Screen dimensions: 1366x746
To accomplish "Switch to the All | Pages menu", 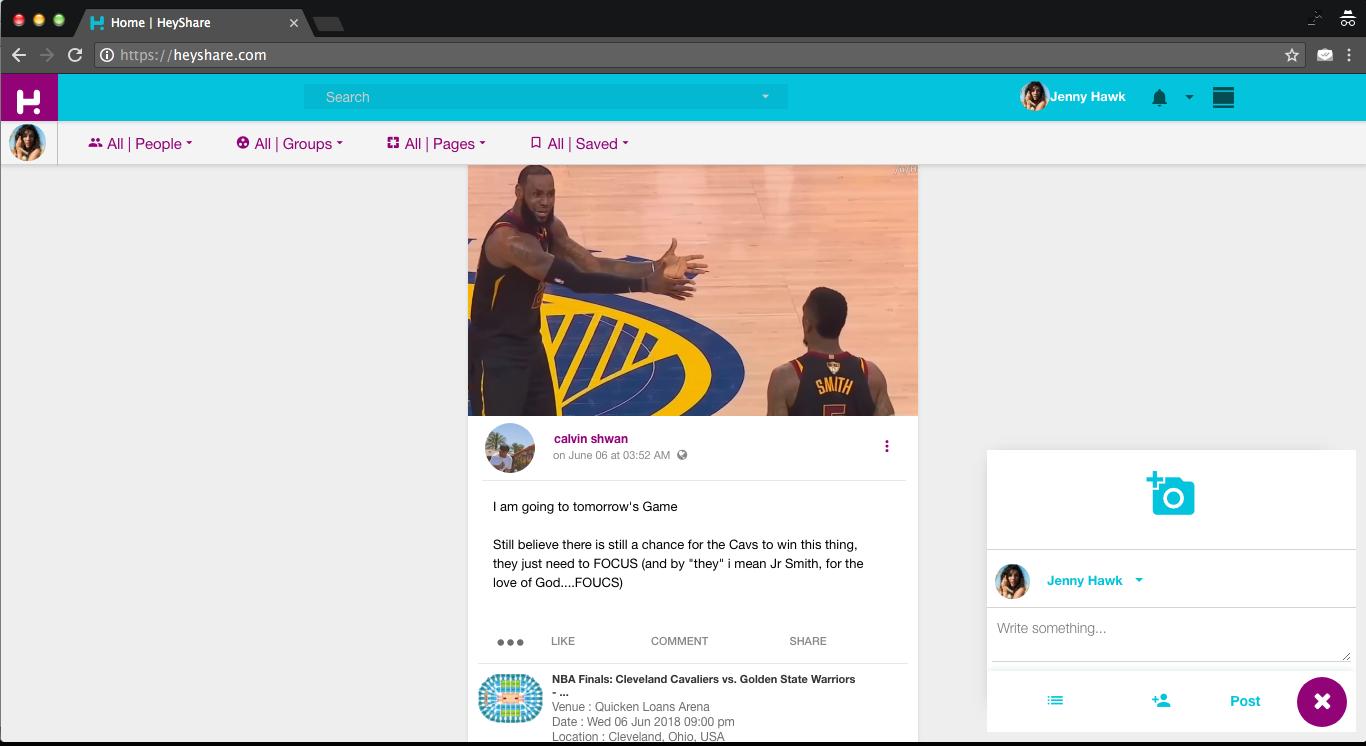I will 435,143.
